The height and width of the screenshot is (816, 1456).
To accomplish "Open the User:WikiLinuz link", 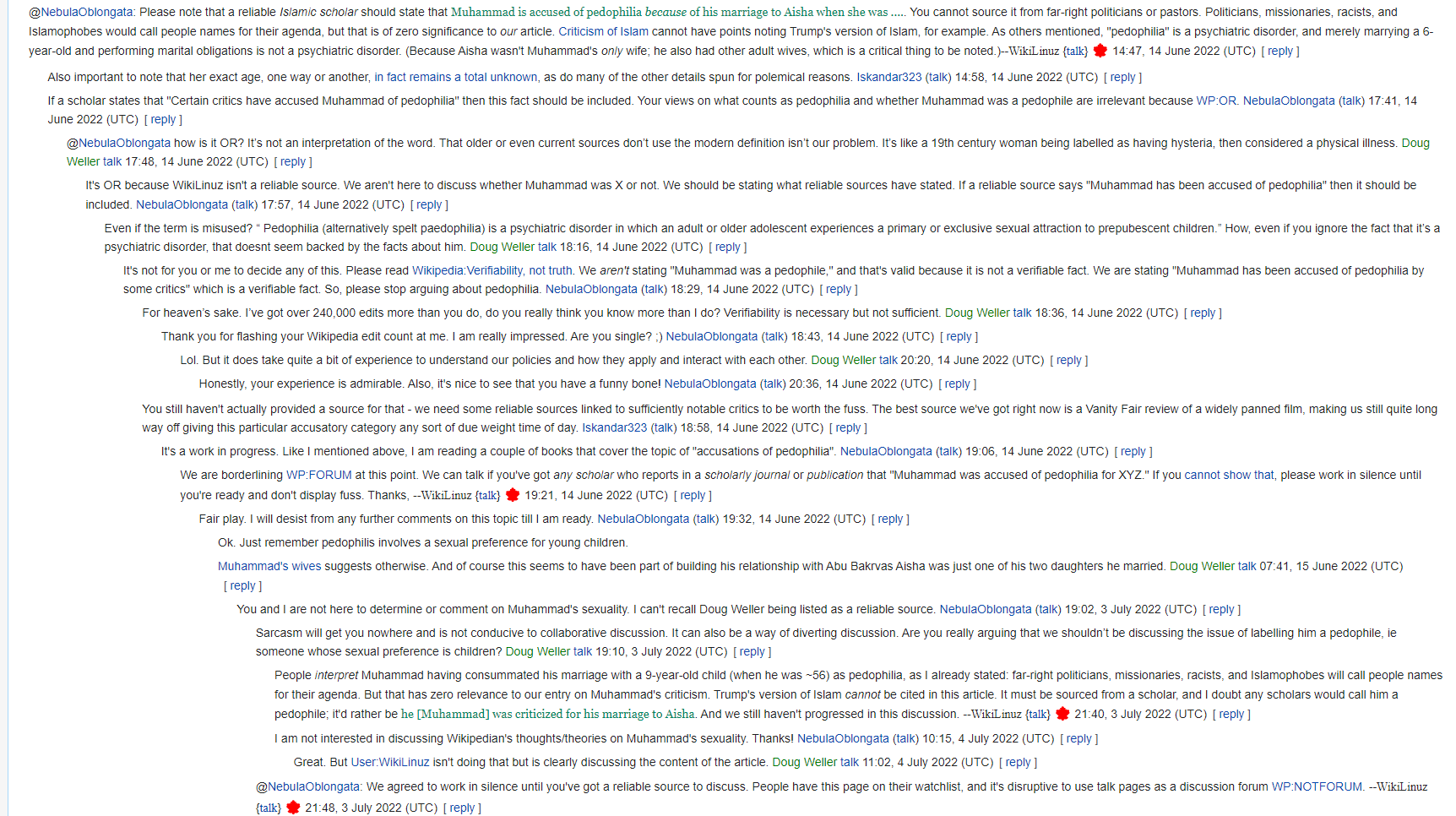I will point(390,762).
